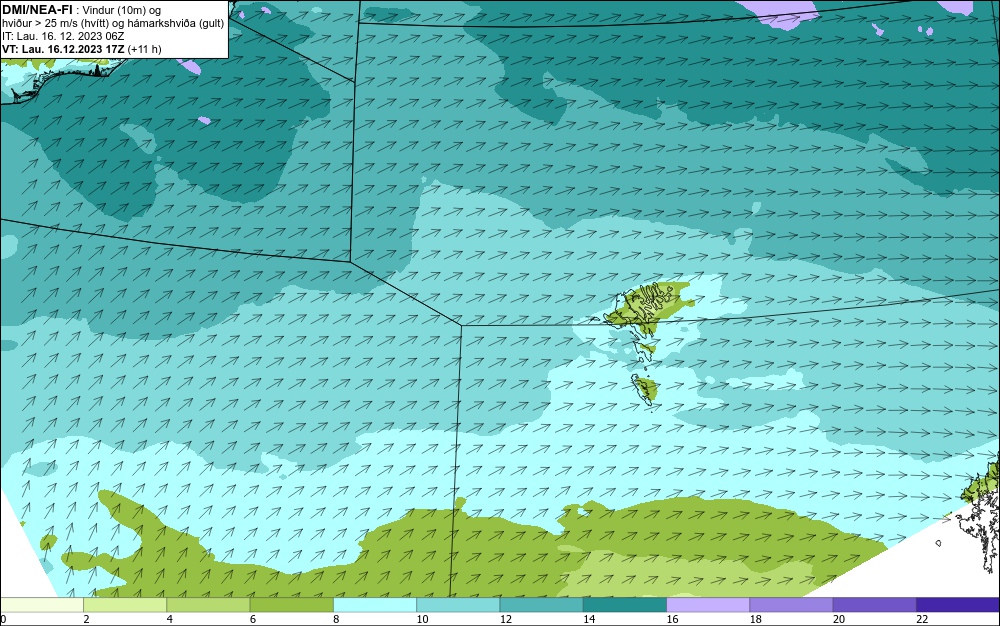Click the 'IT: Lau. 16. 12. 2023 06Z' line
The height and width of the screenshot is (626, 1000).
coord(62,36)
